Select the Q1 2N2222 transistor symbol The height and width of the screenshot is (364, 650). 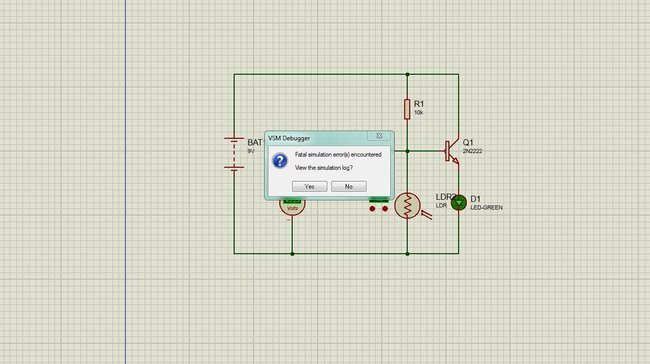click(452, 151)
